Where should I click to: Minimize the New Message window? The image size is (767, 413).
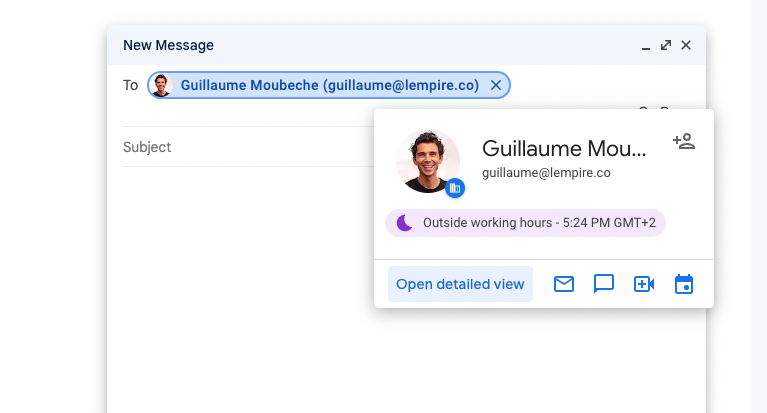[646, 46]
